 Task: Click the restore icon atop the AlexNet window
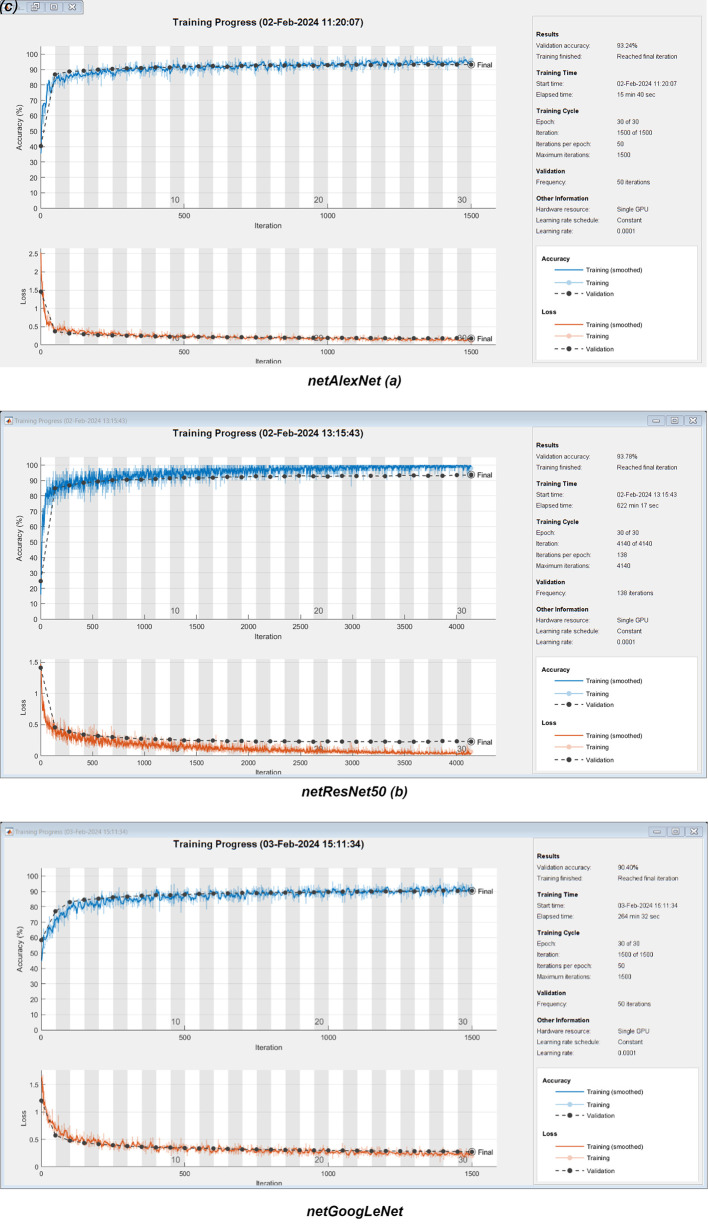35,6
